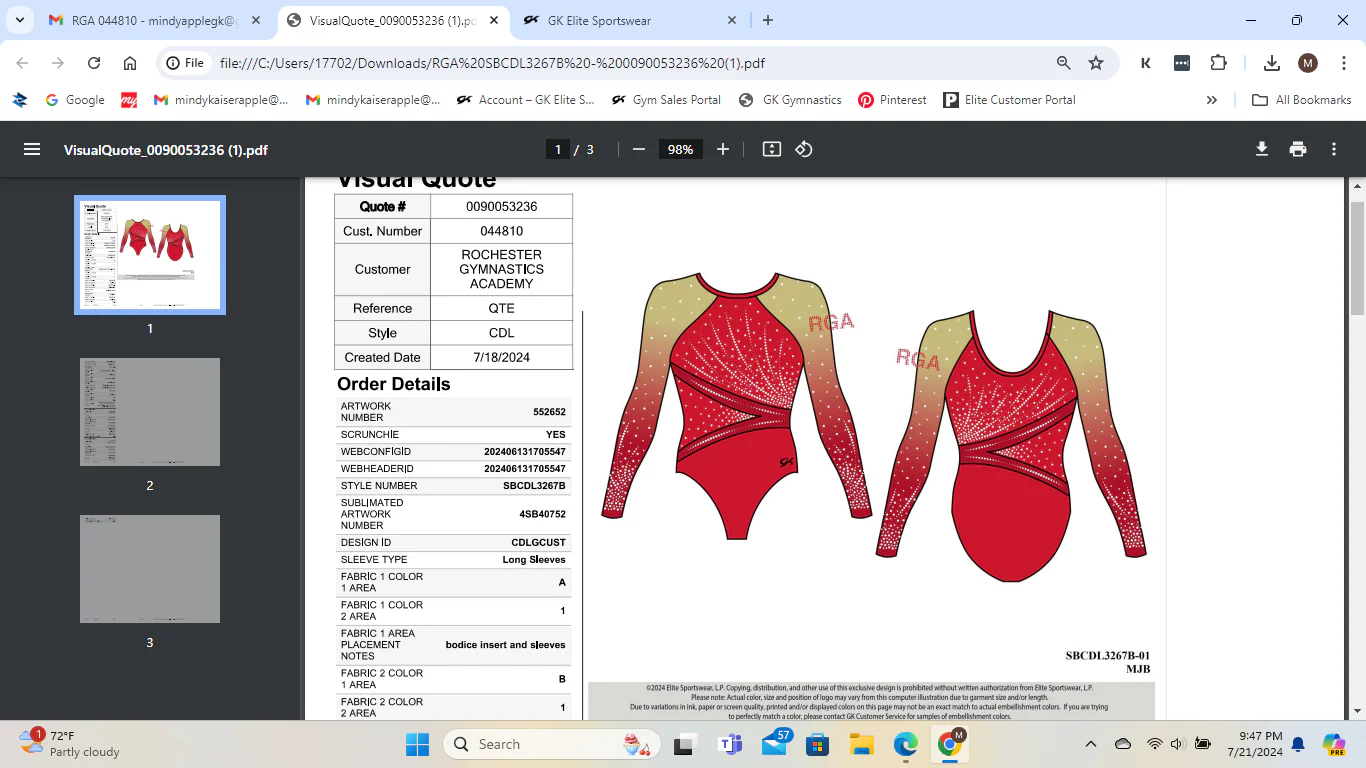1366x768 pixels.
Task: Open a new browser tab
Action: click(x=768, y=20)
